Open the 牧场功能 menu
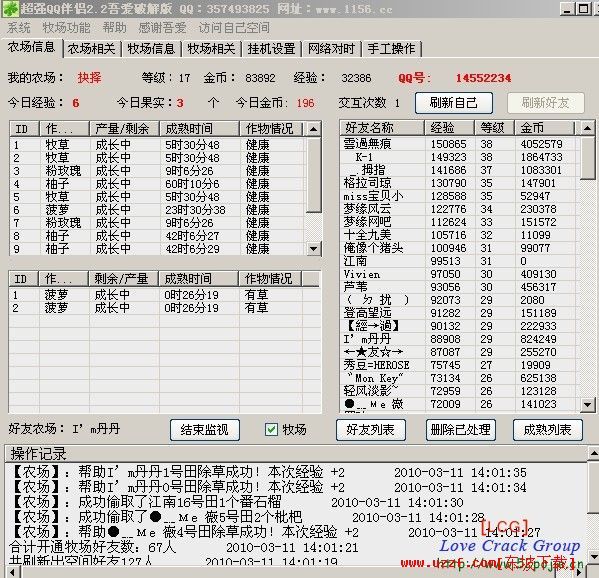 pyautogui.click(x=66, y=28)
